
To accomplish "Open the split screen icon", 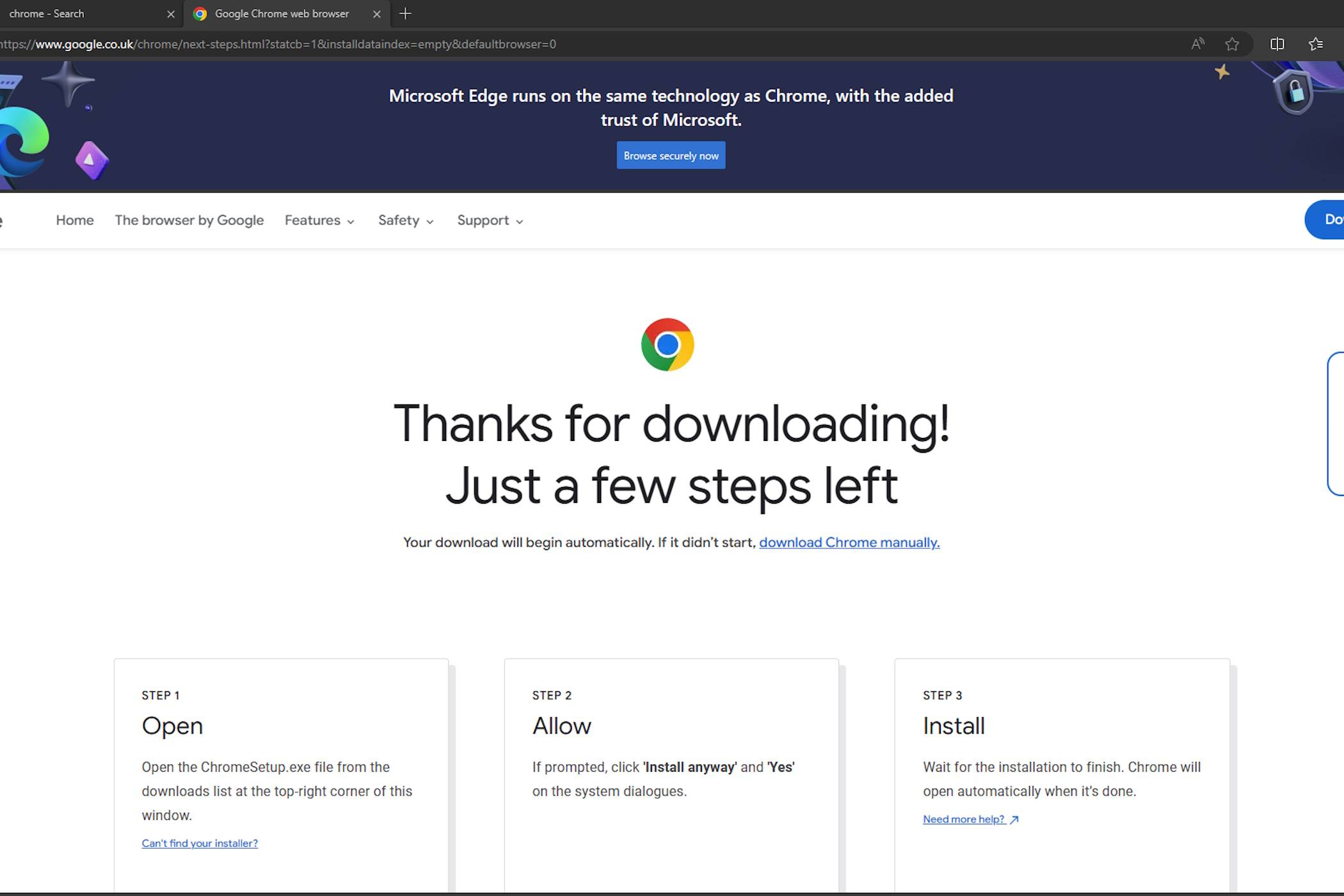I will [1277, 44].
